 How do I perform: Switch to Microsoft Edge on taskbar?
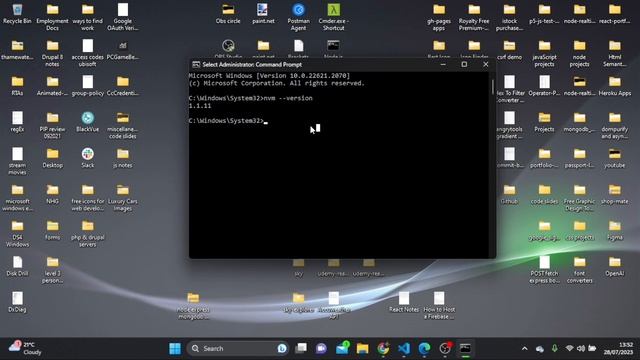(424, 348)
